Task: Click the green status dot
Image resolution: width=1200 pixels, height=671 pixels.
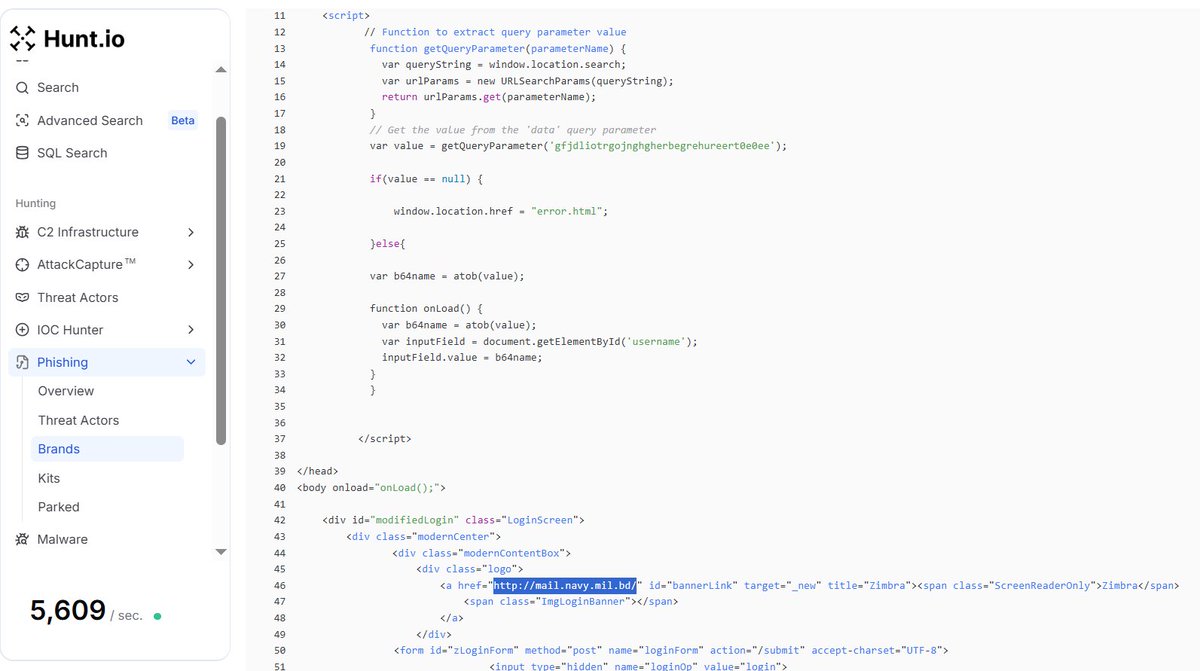Action: 157,616
